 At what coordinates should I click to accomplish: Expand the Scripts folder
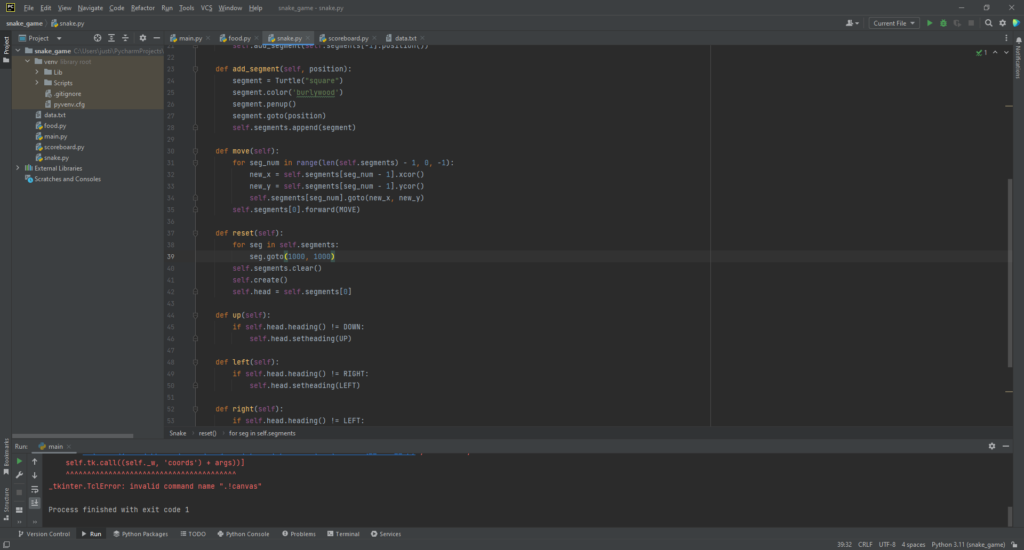37,83
